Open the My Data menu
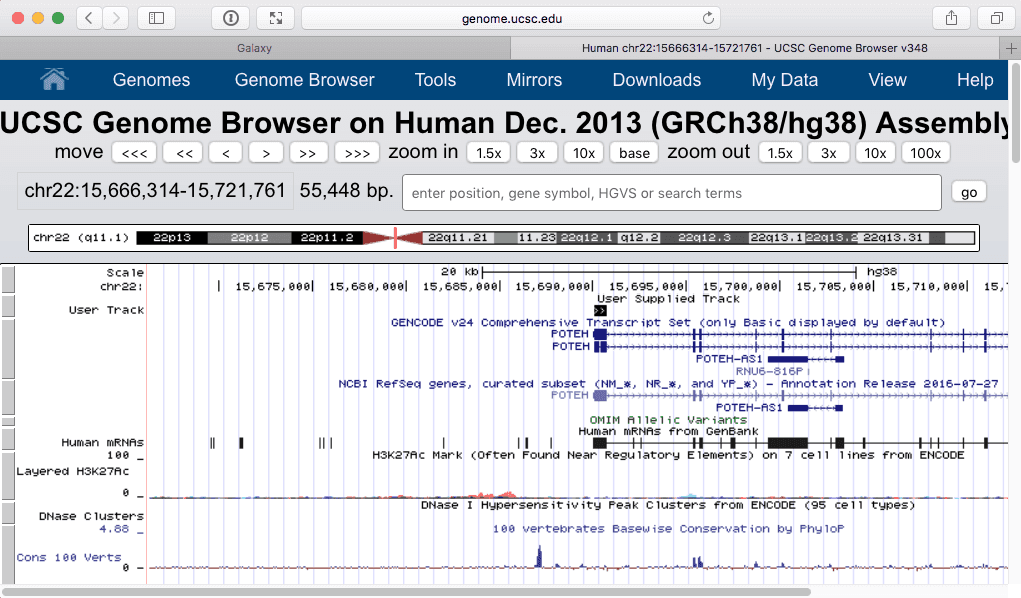Screen dimensions: 1021x598 (784, 80)
